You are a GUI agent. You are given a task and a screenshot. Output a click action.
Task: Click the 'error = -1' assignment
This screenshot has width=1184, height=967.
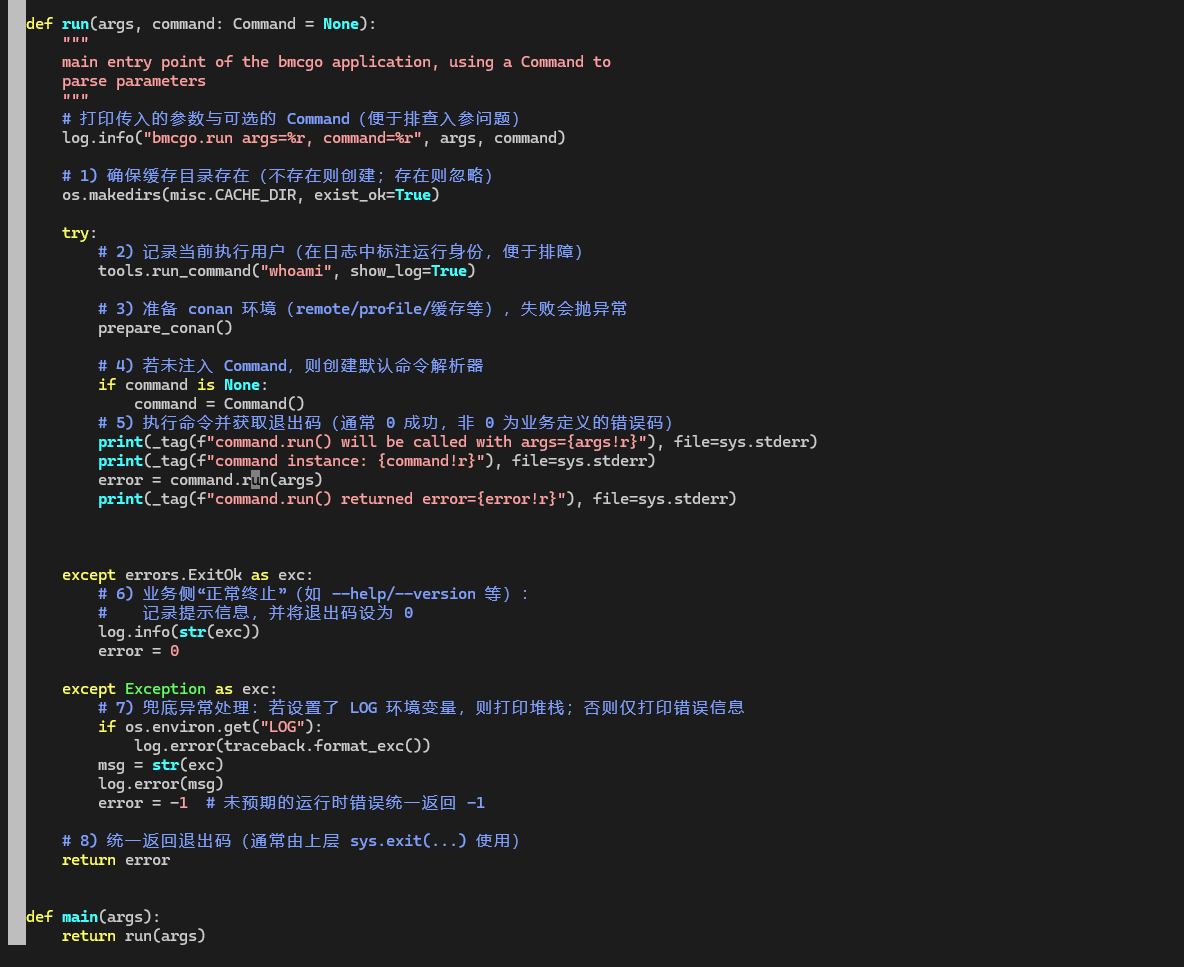click(142, 803)
